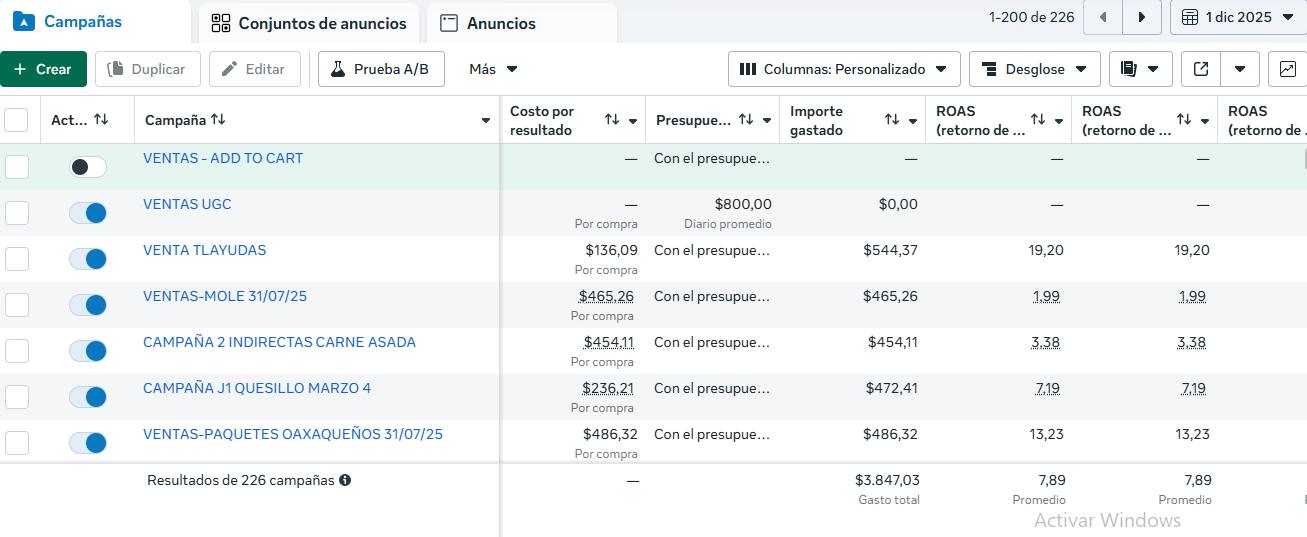
Task: Open the reports icon dropdown
Action: 1139,69
